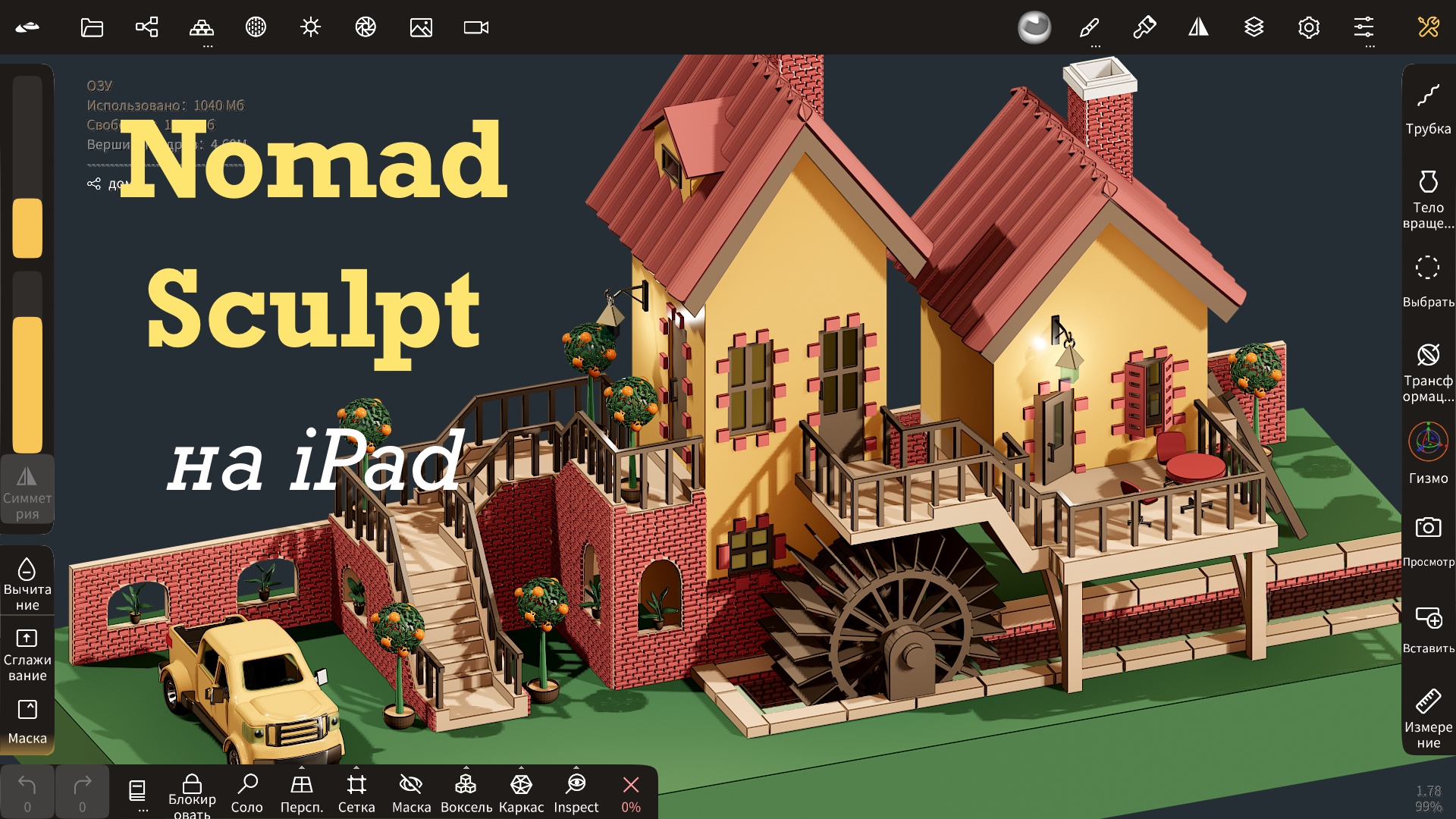This screenshot has width=1456, height=819.
Task: Select the Гизмо gizmo tool
Action: point(1428,453)
